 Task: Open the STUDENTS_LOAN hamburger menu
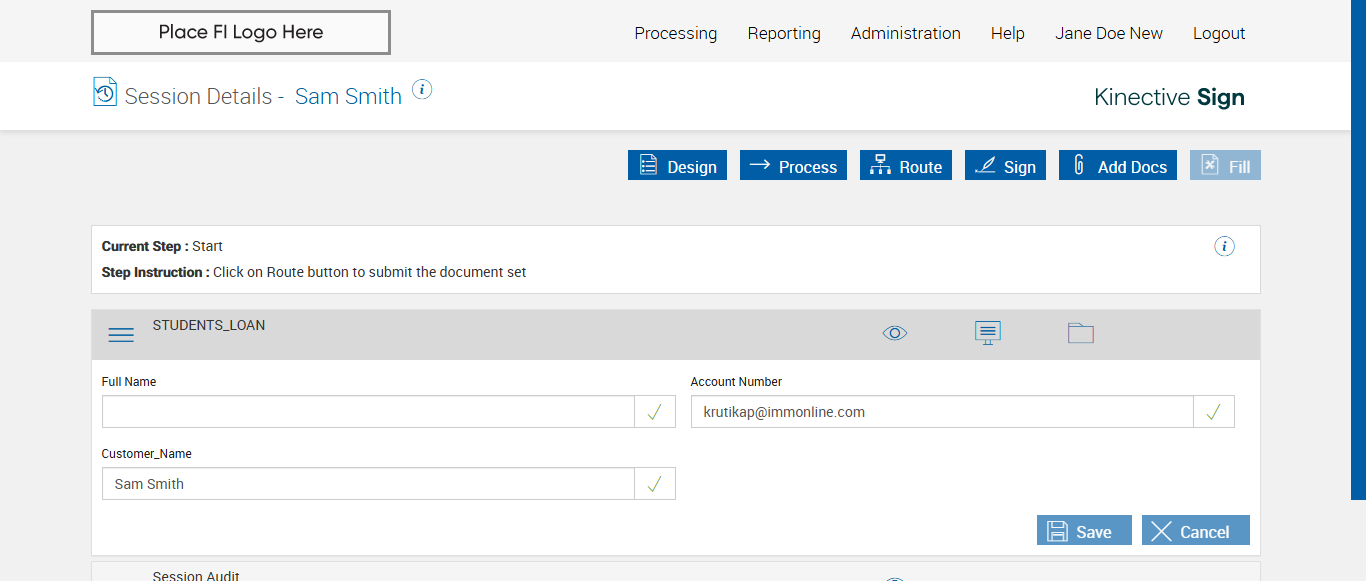click(x=121, y=335)
